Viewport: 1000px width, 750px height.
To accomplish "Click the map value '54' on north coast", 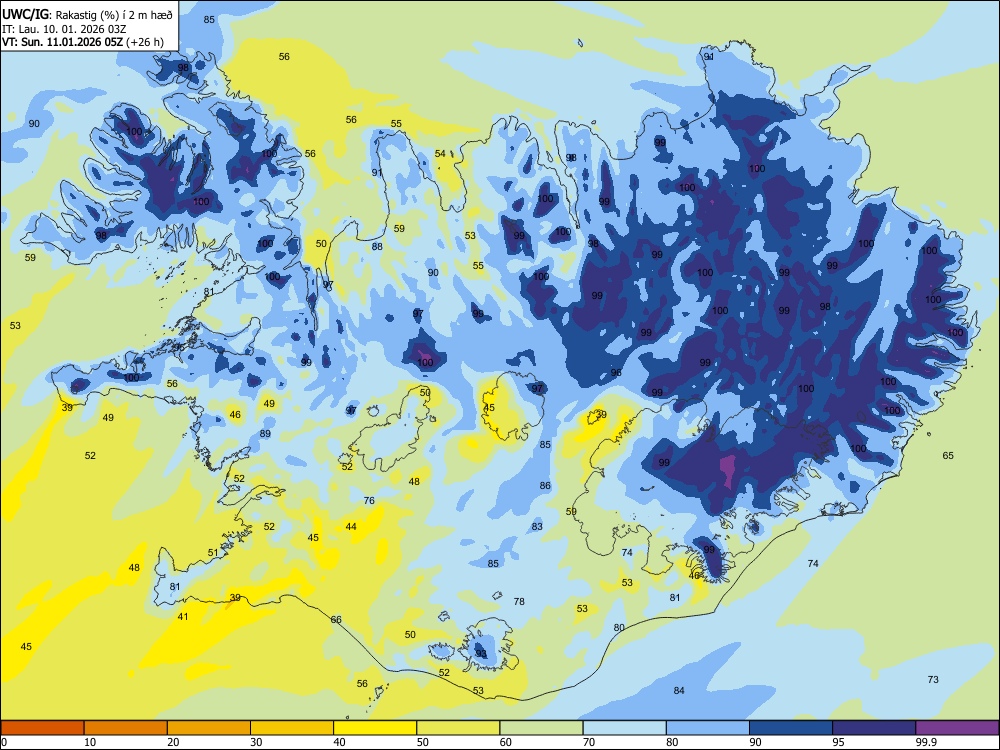I will point(440,154).
